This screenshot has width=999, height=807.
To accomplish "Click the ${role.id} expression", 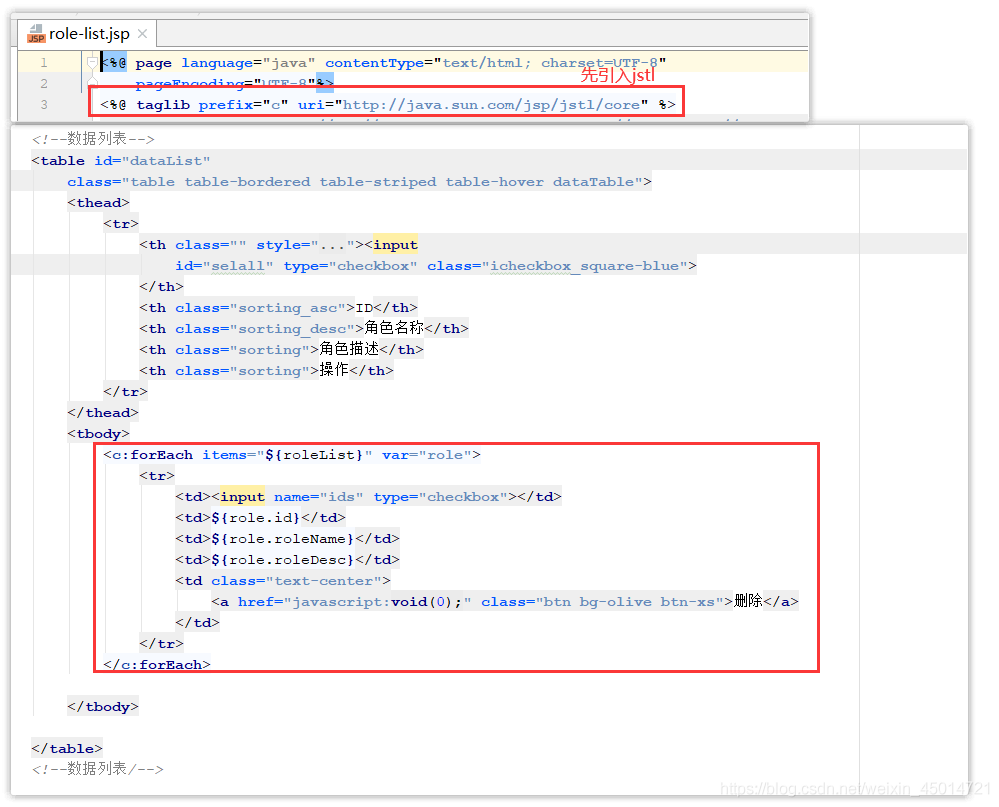I will pyautogui.click(x=256, y=518).
